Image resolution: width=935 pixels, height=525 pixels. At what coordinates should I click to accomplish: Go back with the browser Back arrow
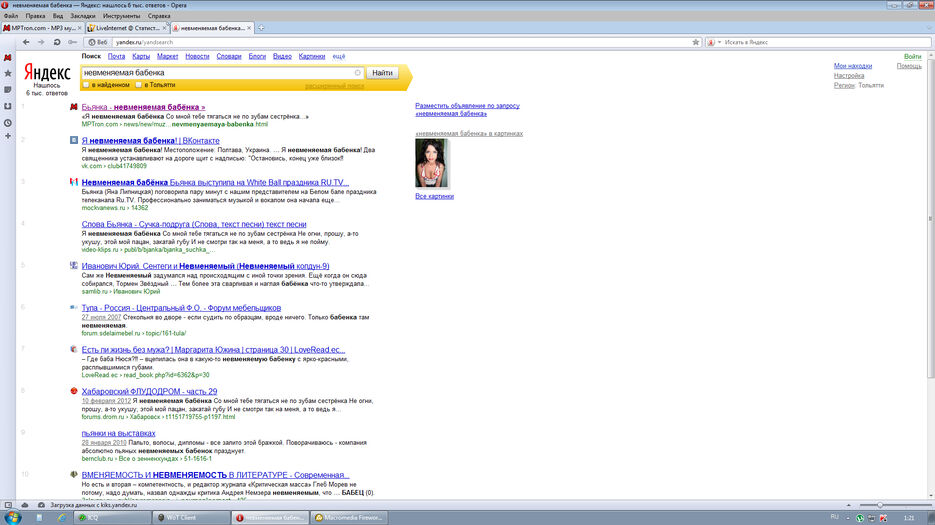pos(26,42)
